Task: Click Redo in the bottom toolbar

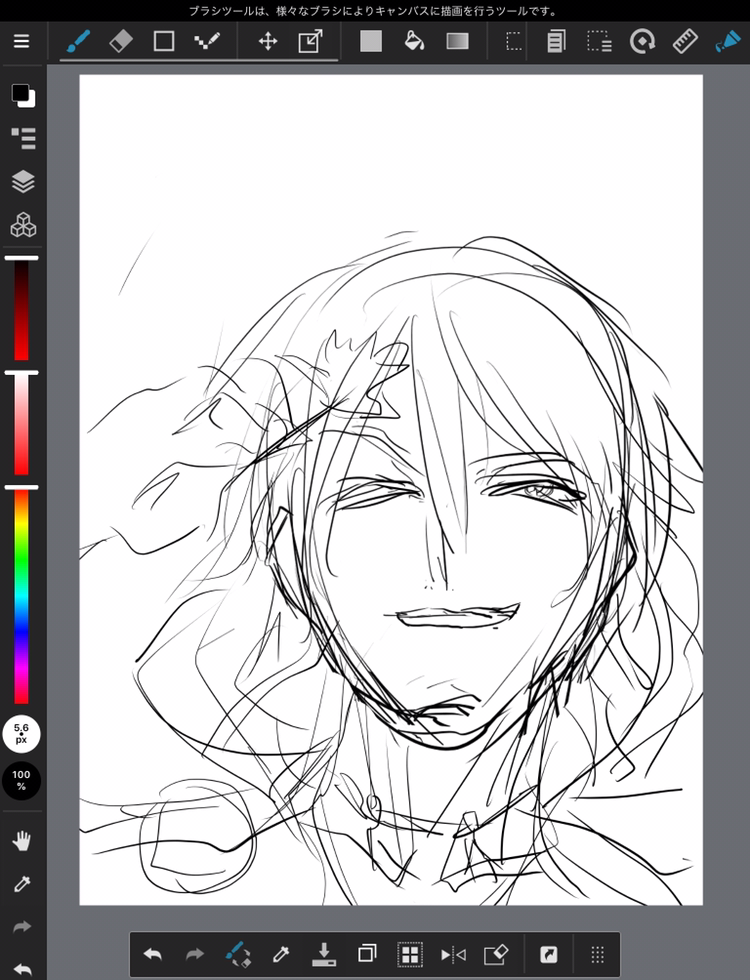Action: pyautogui.click(x=196, y=954)
